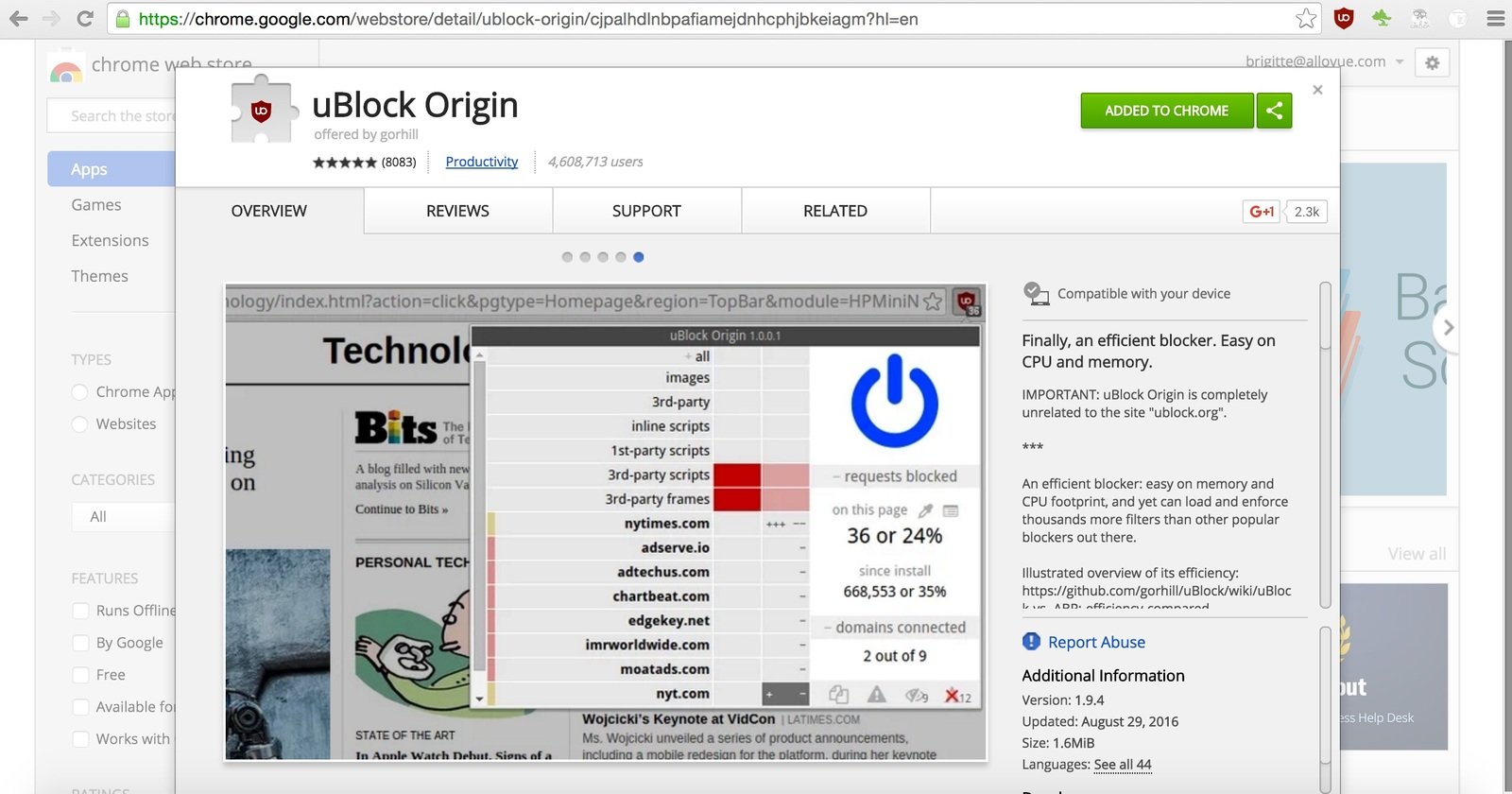
Task: Select the Chrome Apps radio button
Action: coord(80,392)
